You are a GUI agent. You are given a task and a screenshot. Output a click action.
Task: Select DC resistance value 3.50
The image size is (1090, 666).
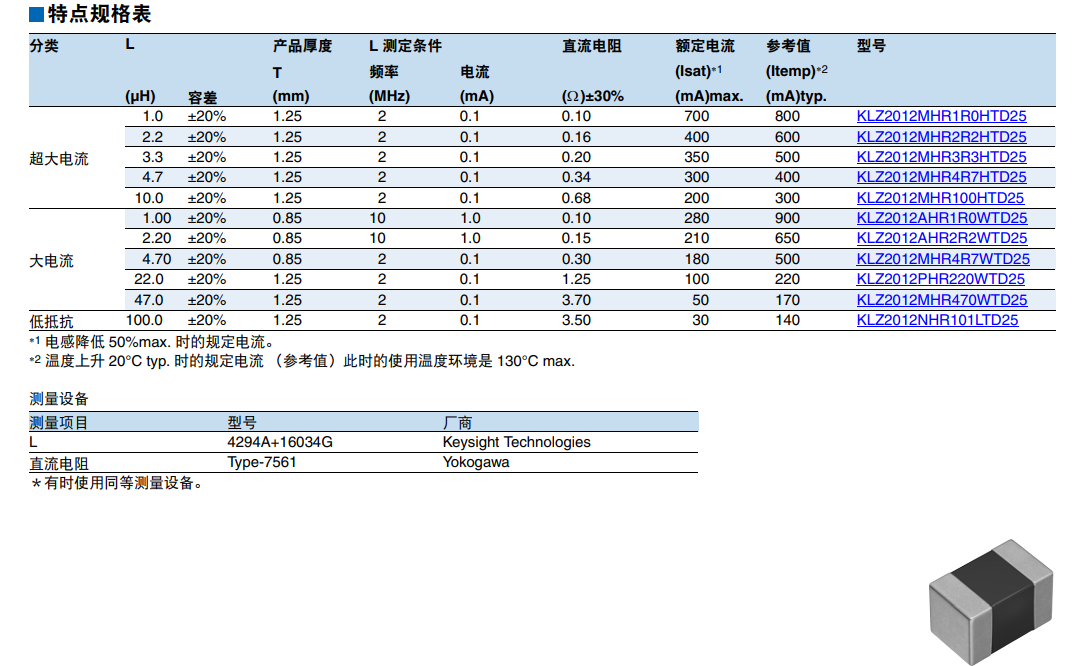tap(576, 320)
